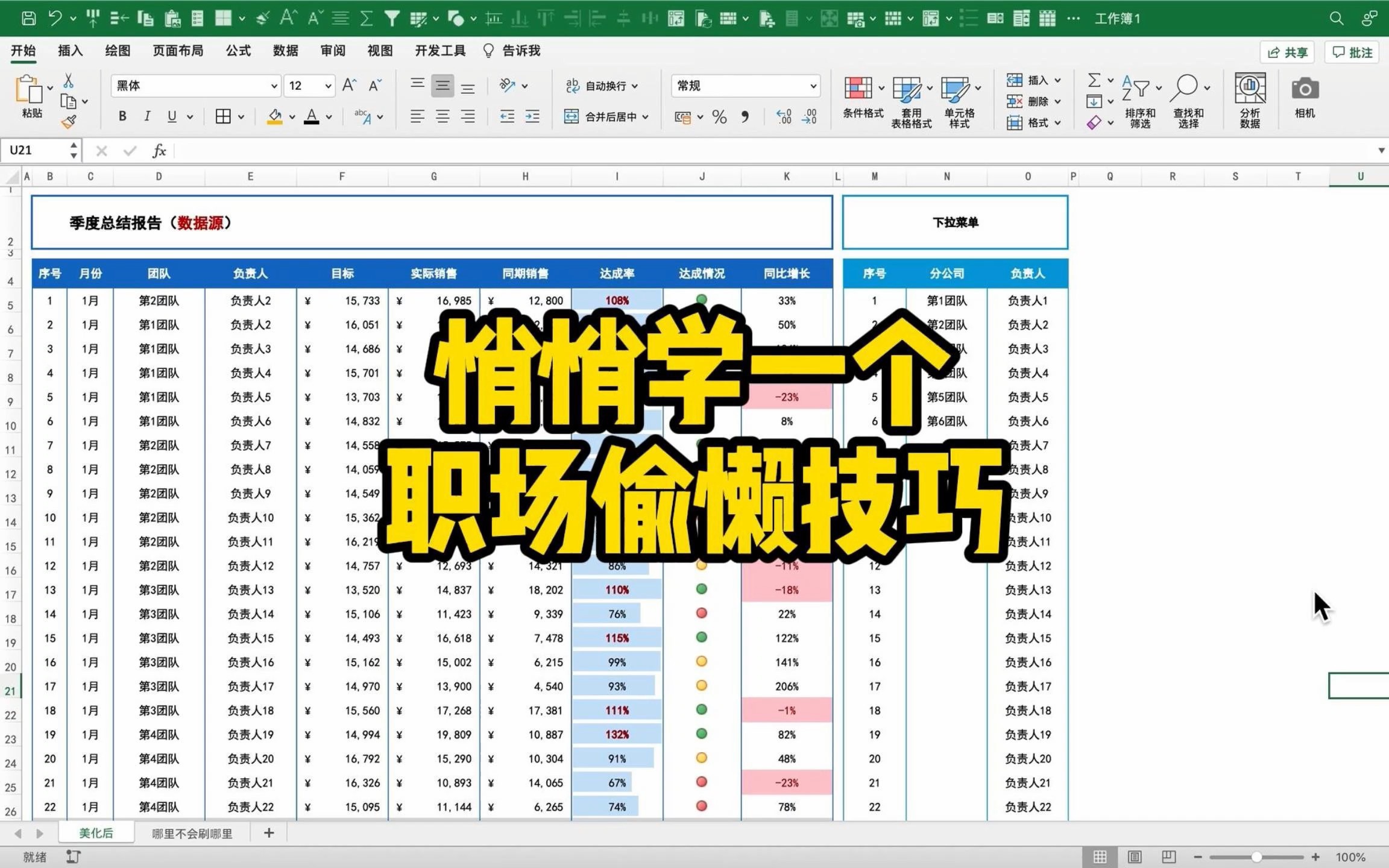Image resolution: width=1389 pixels, height=868 pixels.
Task: Click the font color A swatch
Action: (312, 117)
